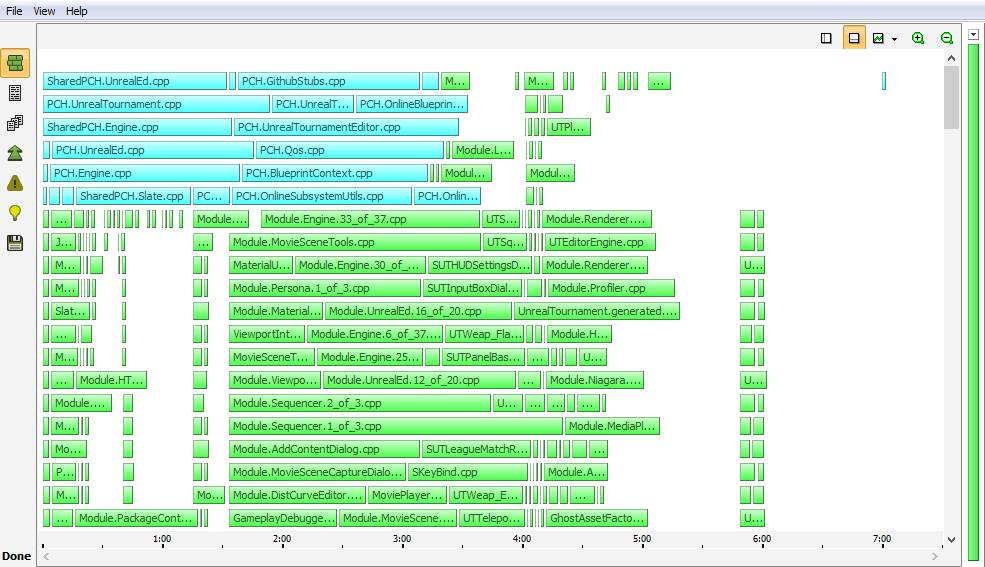This screenshot has height=567, width=985.
Task: Open the Projects view in the sidebar
Action: 15,123
